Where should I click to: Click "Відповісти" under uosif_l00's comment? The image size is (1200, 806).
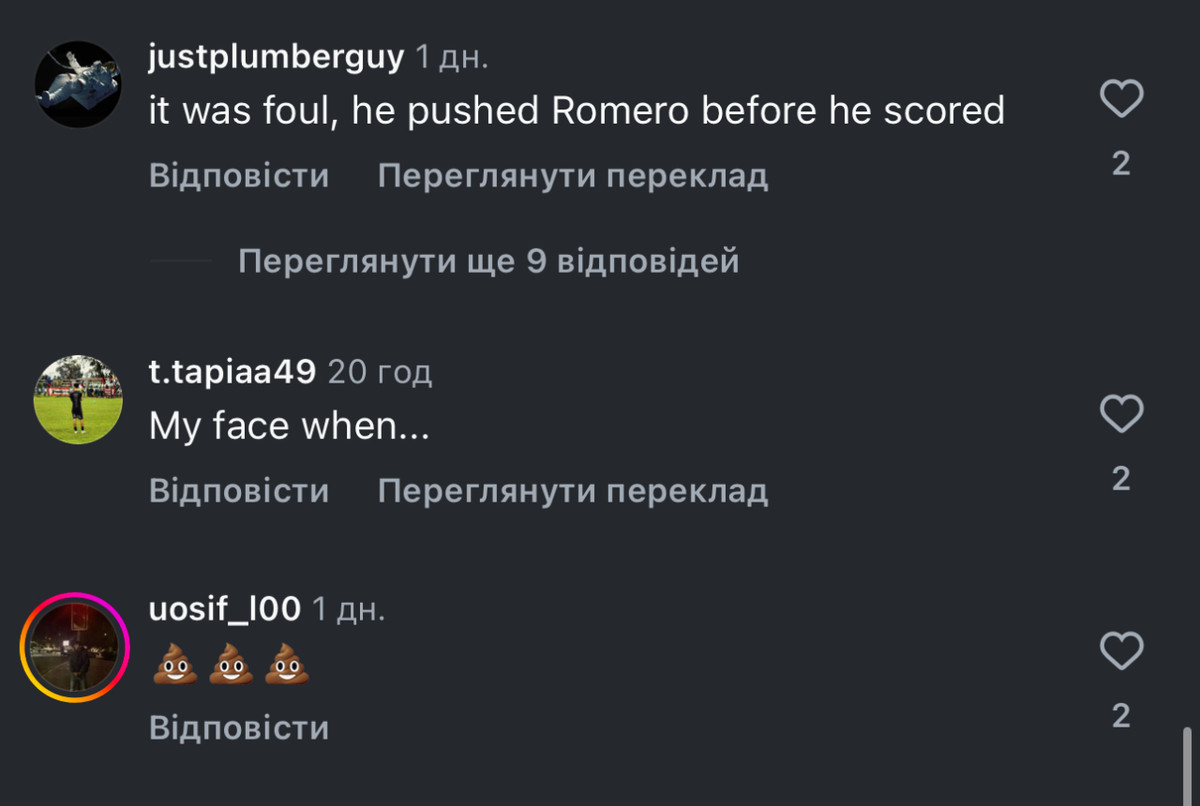(x=239, y=728)
